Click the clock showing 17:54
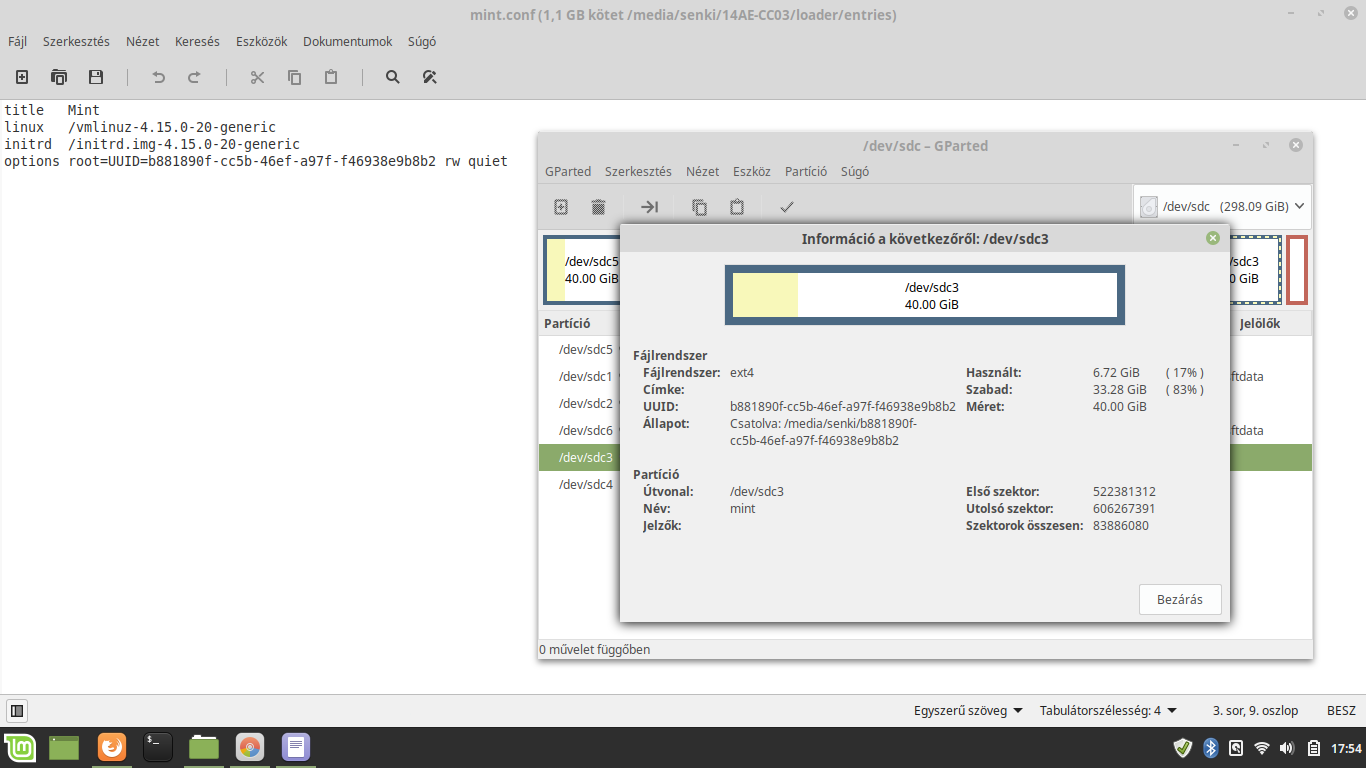The height and width of the screenshot is (768, 1366). pos(1347,748)
